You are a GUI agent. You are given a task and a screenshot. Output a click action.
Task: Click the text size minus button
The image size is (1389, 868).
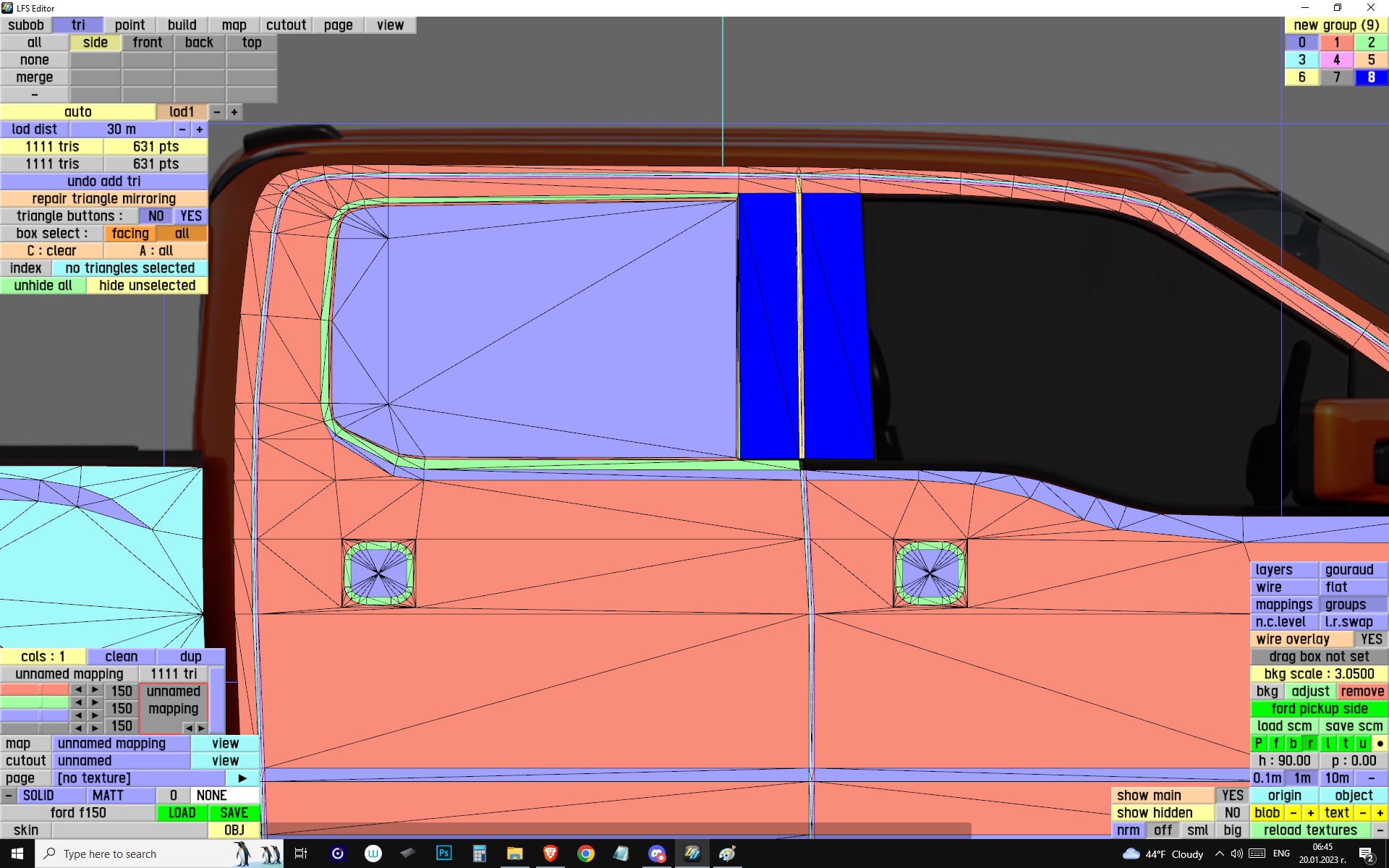tap(1363, 813)
